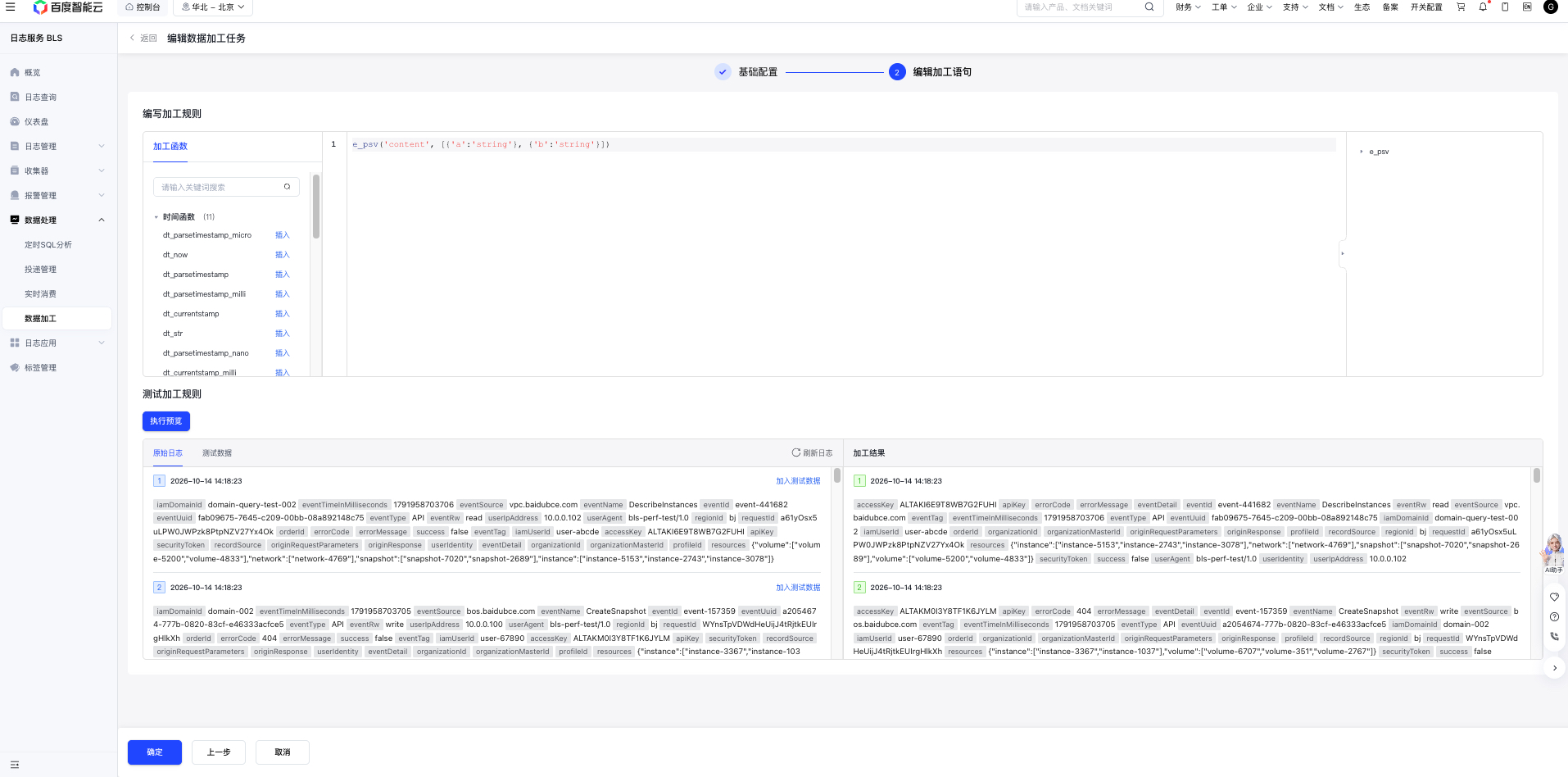Collapse 数据处理 in the sidebar
The width and height of the screenshot is (1568, 777).
[58, 220]
